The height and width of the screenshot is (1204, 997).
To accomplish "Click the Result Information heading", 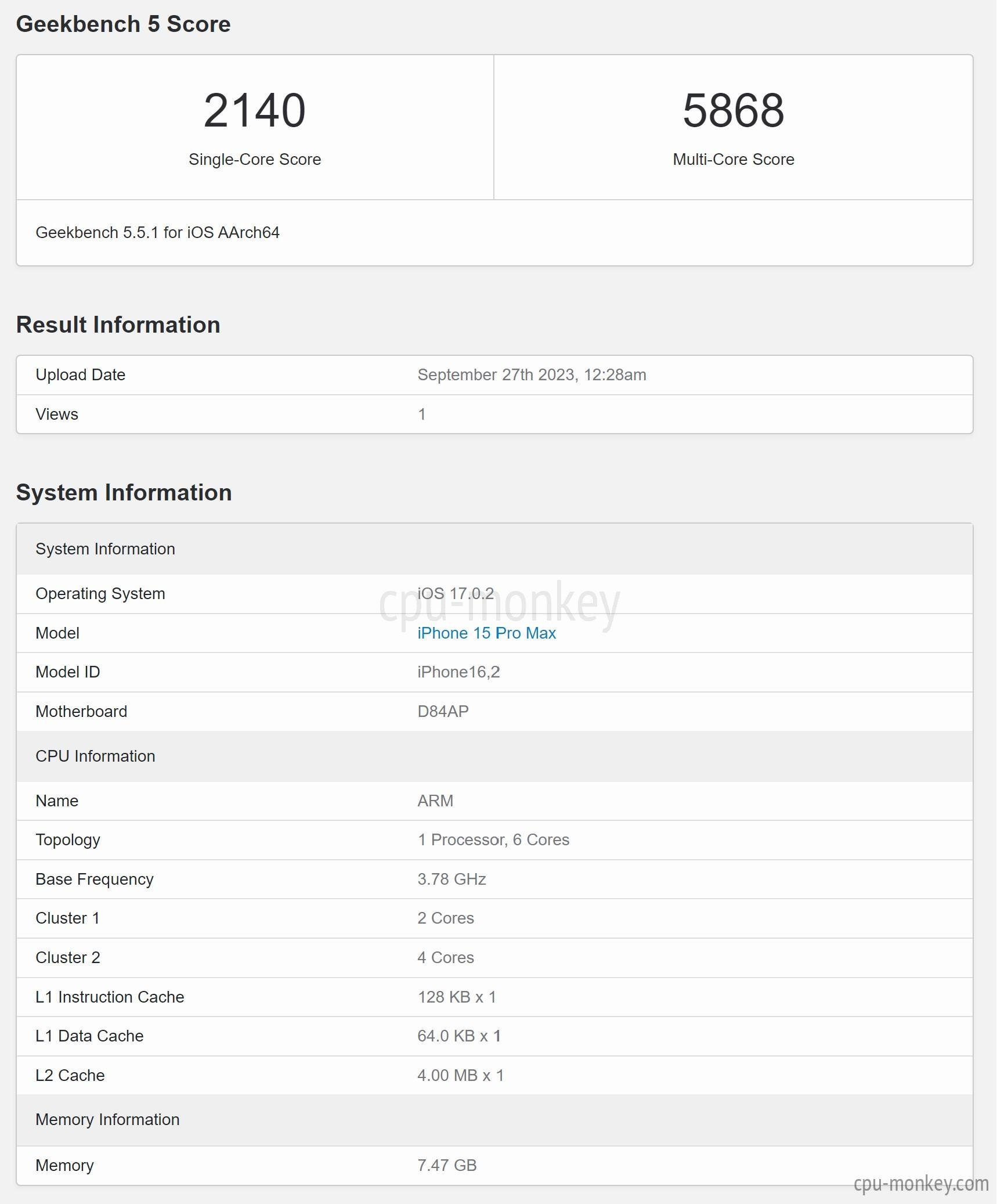I will 118,325.
